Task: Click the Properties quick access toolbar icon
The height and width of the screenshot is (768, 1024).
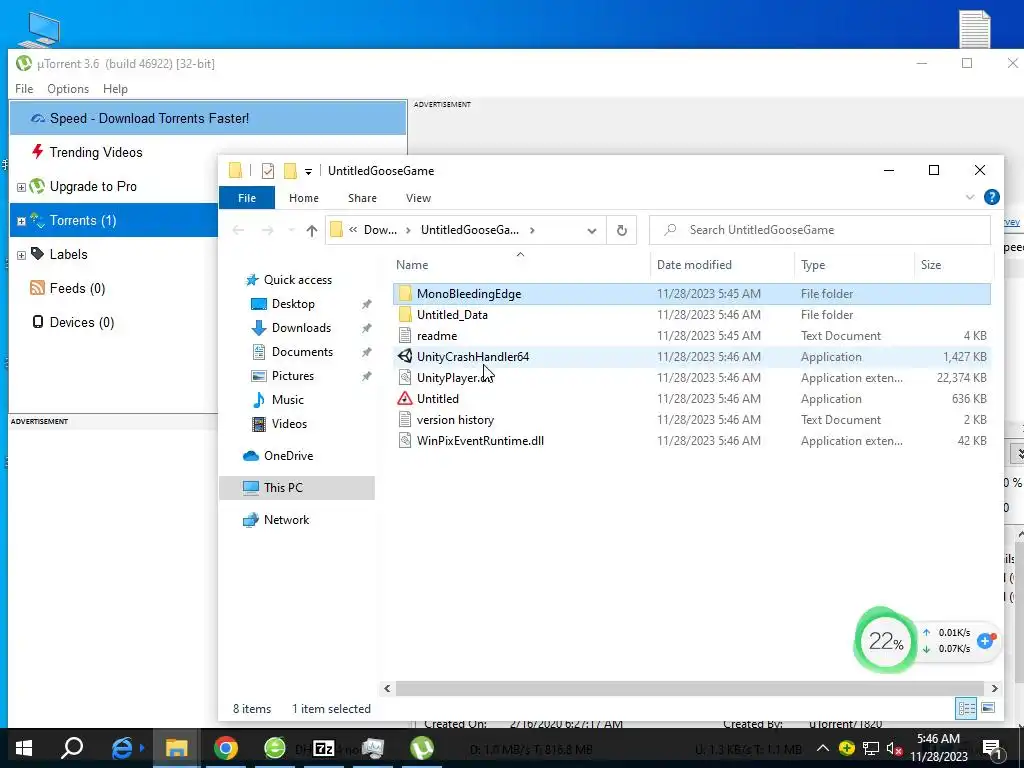Action: click(x=268, y=171)
